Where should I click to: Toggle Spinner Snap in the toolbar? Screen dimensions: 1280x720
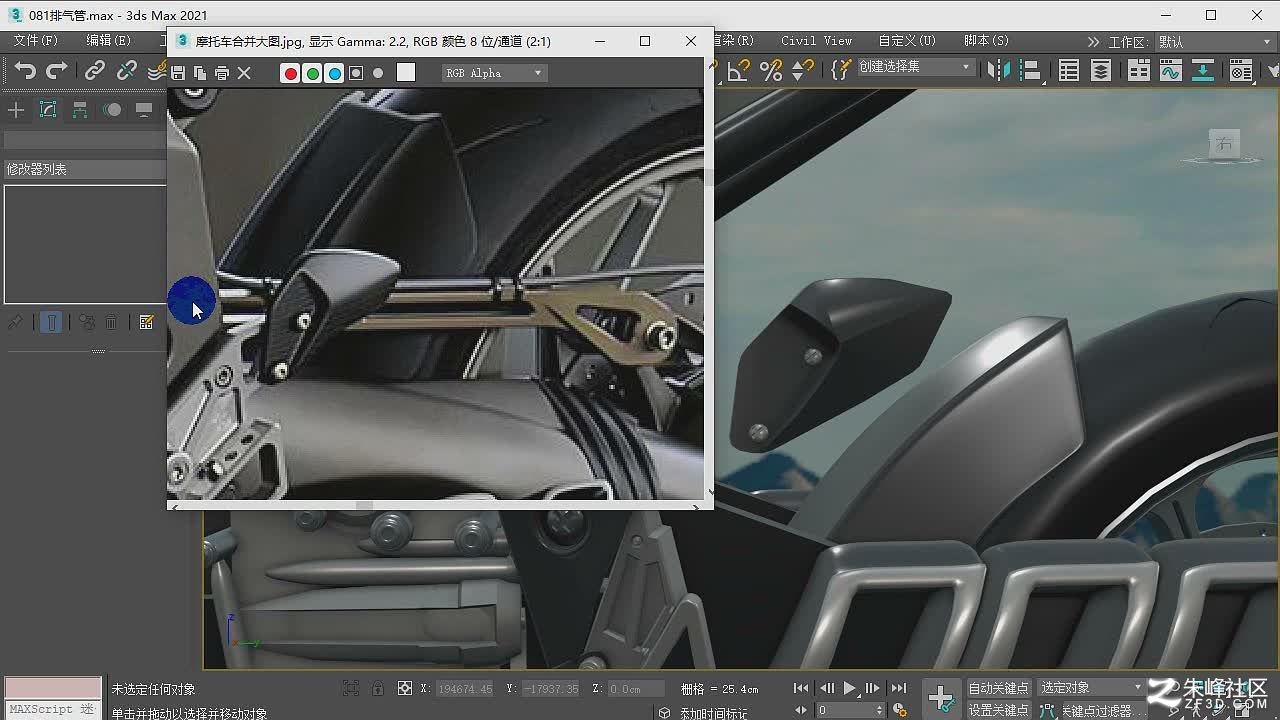802,70
